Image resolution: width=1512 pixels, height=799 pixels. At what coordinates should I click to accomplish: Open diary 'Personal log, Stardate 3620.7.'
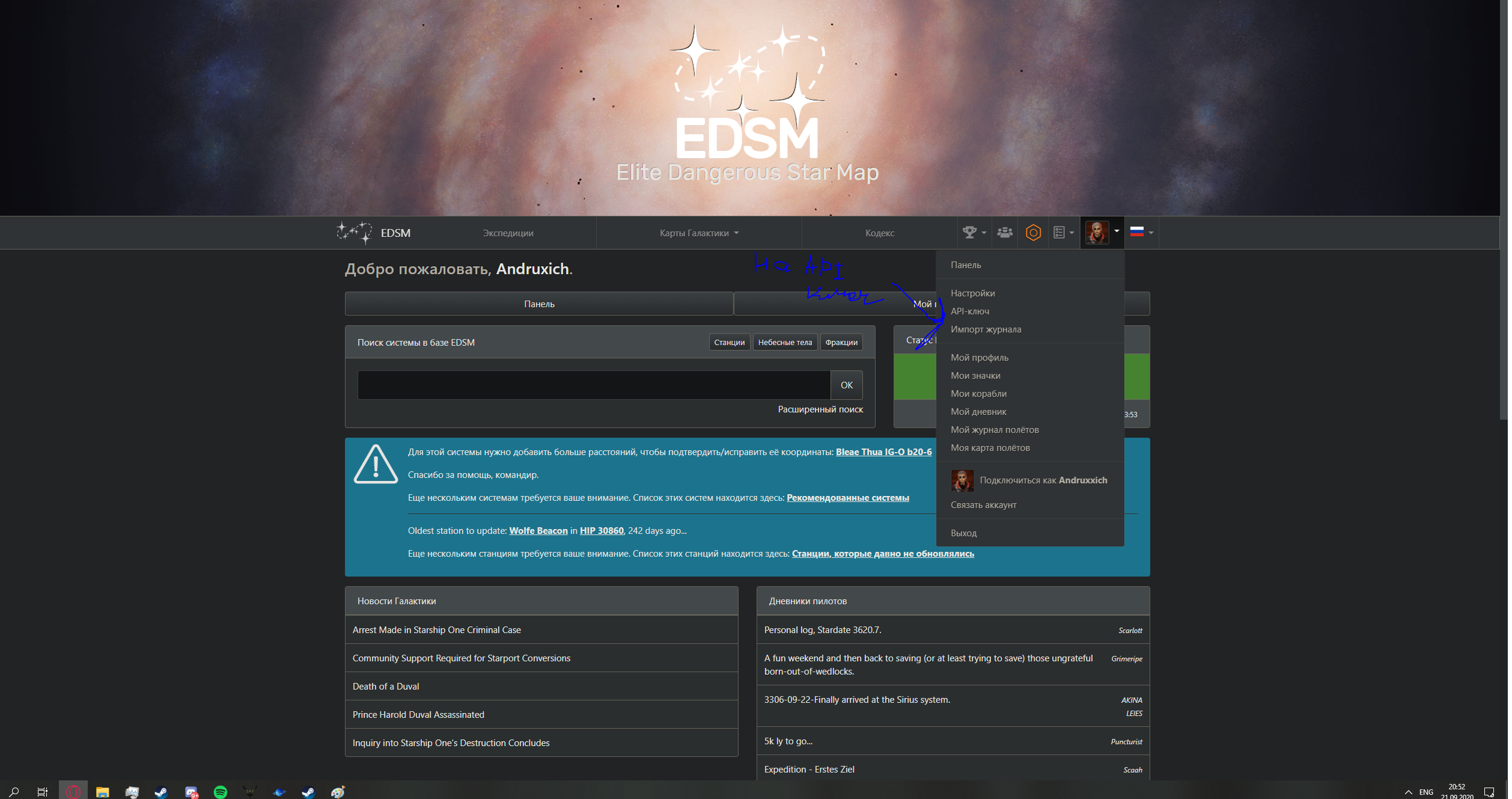823,630
